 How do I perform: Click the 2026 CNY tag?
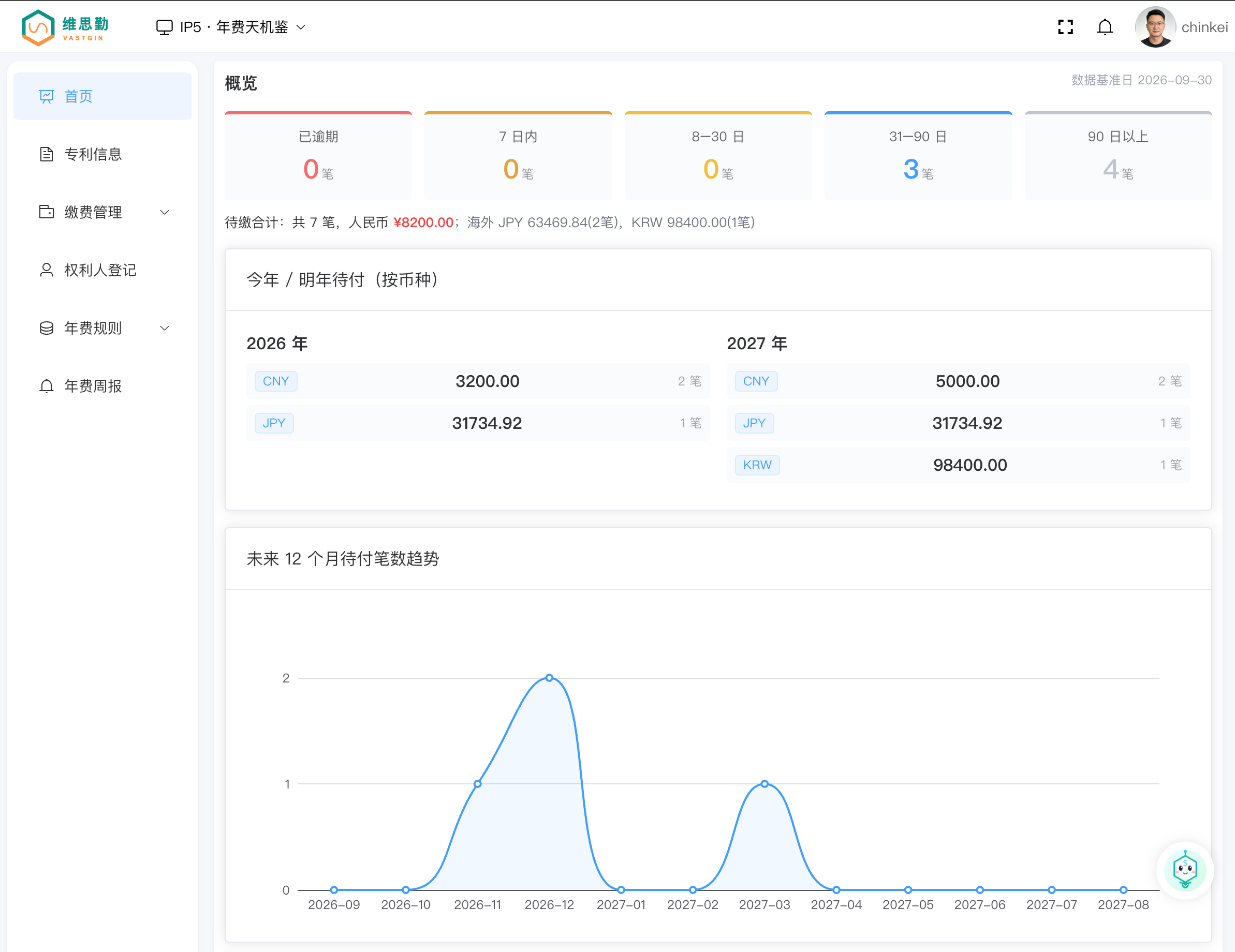[x=276, y=381]
